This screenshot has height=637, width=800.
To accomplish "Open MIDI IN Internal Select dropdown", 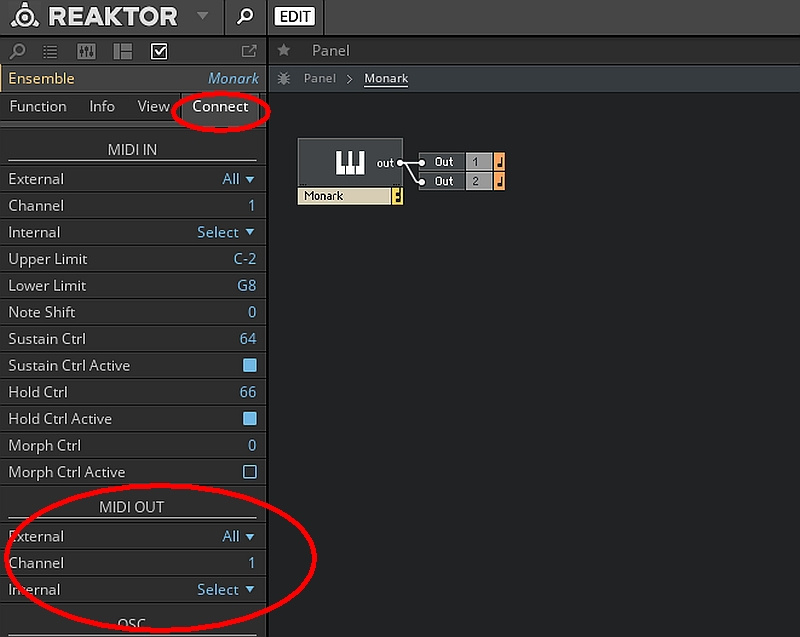I will click(226, 232).
